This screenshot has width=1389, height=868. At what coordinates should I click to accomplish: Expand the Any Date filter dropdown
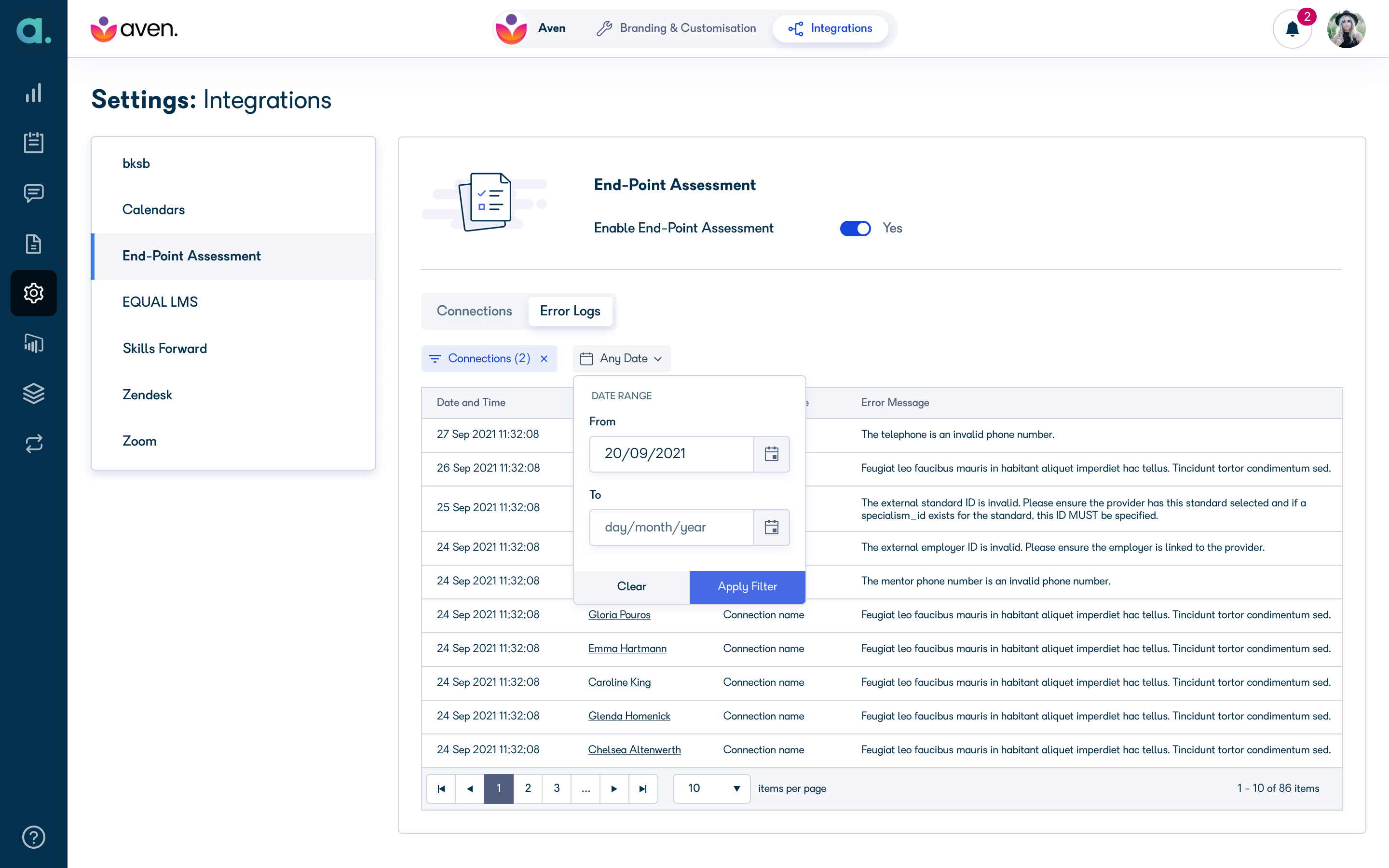pyautogui.click(x=622, y=358)
